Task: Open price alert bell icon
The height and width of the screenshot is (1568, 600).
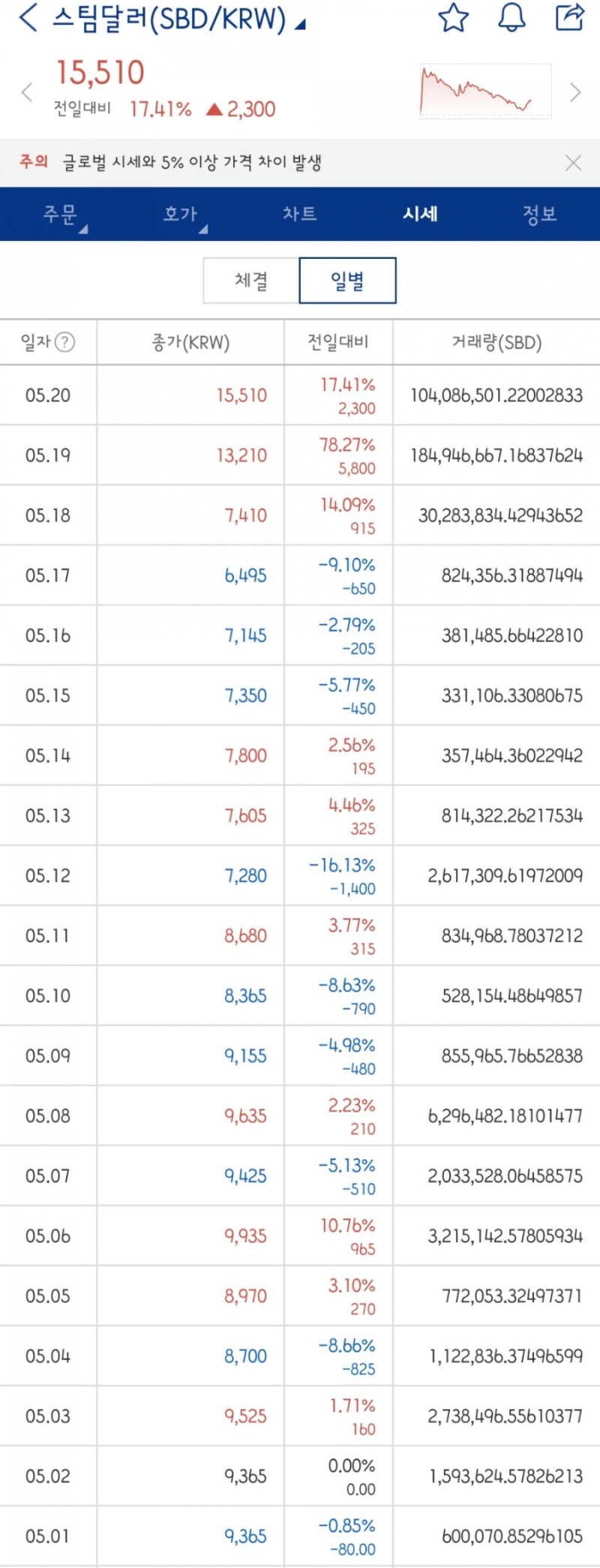Action: click(x=511, y=18)
